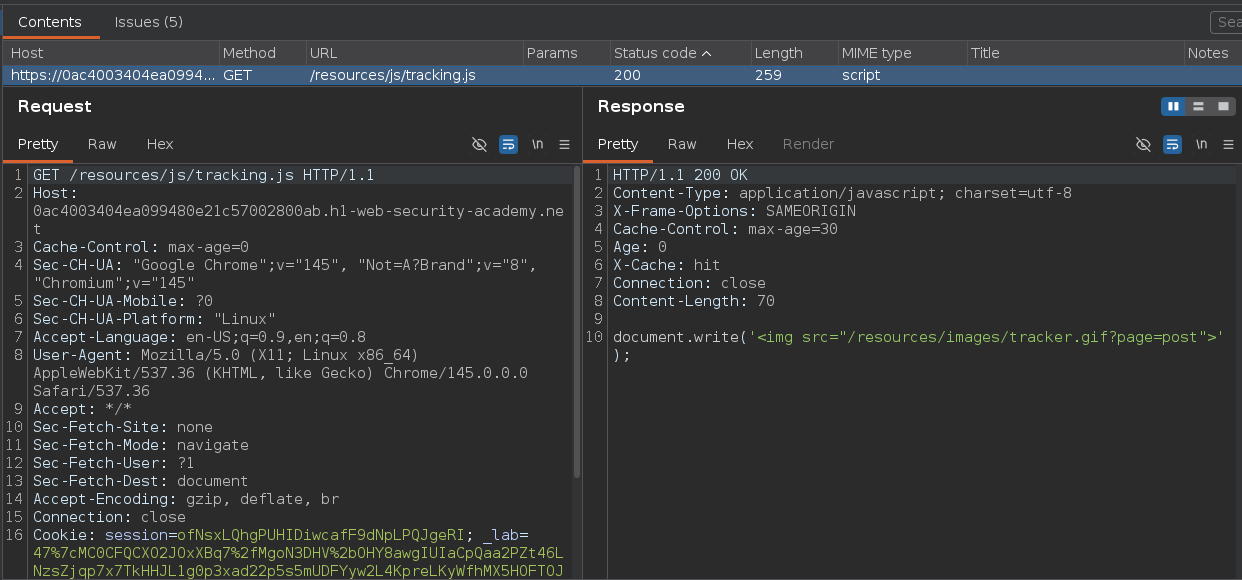Switch to top/bottom split layout icon
The width and height of the screenshot is (1242, 580).
(1197, 106)
